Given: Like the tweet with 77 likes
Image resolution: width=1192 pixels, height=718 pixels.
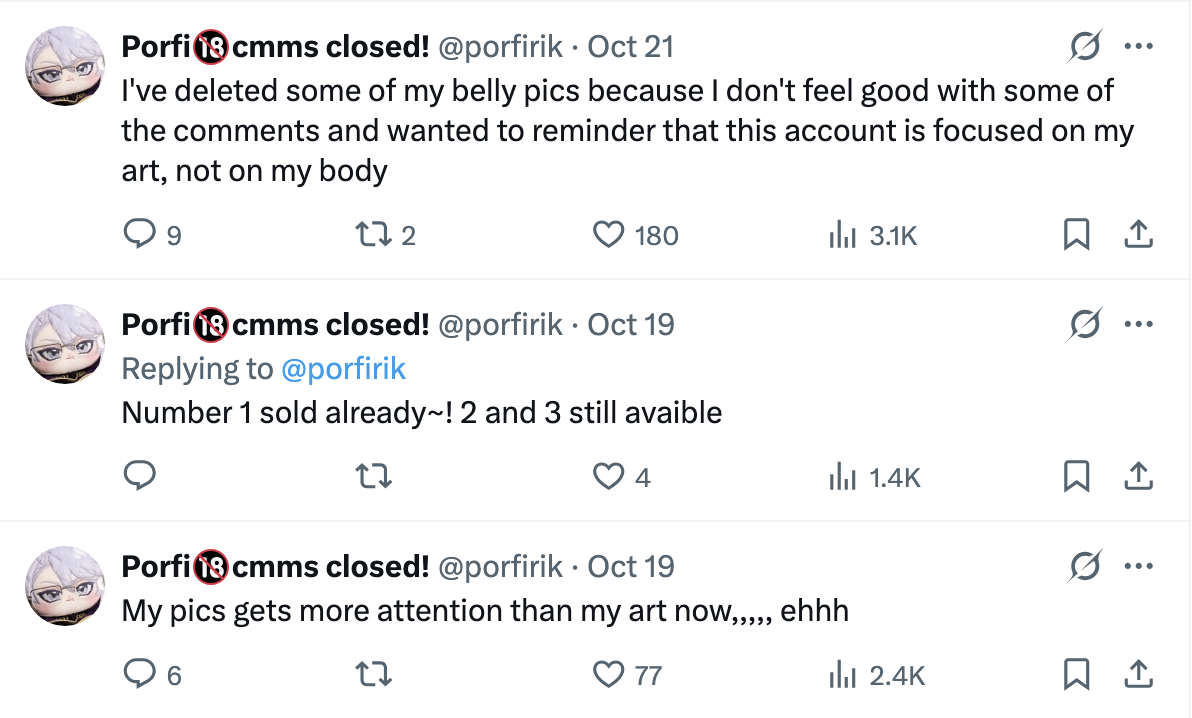Looking at the screenshot, I should pyautogui.click(x=608, y=675).
